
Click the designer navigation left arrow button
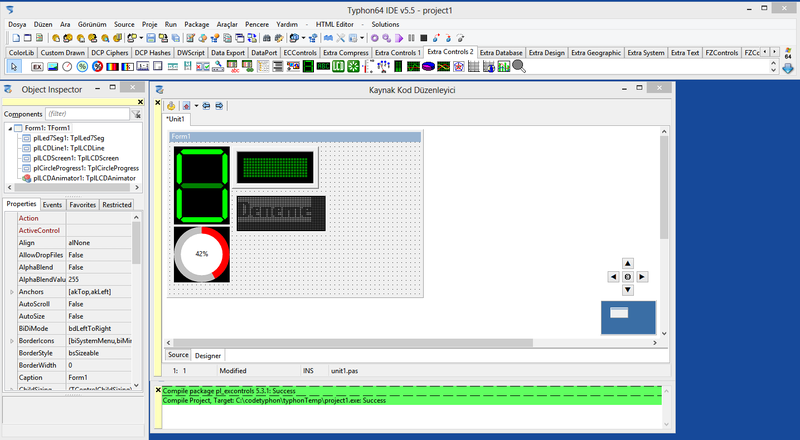point(613,277)
